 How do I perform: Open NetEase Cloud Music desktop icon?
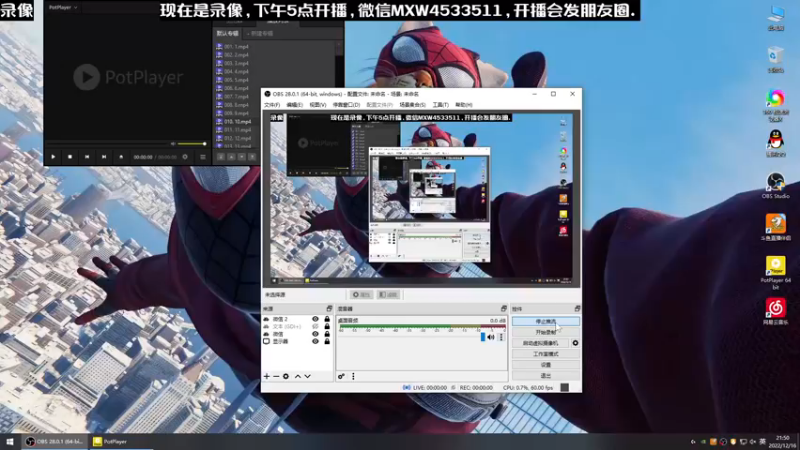[x=776, y=312]
